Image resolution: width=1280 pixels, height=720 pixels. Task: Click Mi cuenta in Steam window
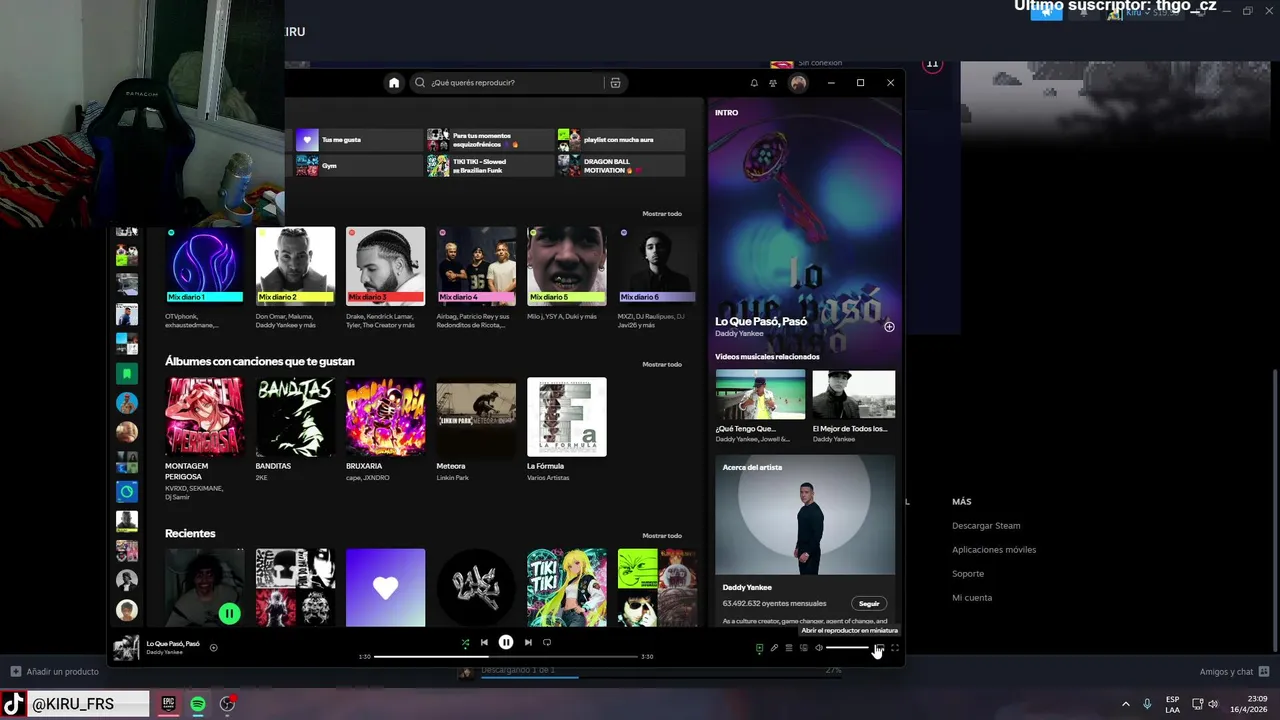click(x=972, y=598)
